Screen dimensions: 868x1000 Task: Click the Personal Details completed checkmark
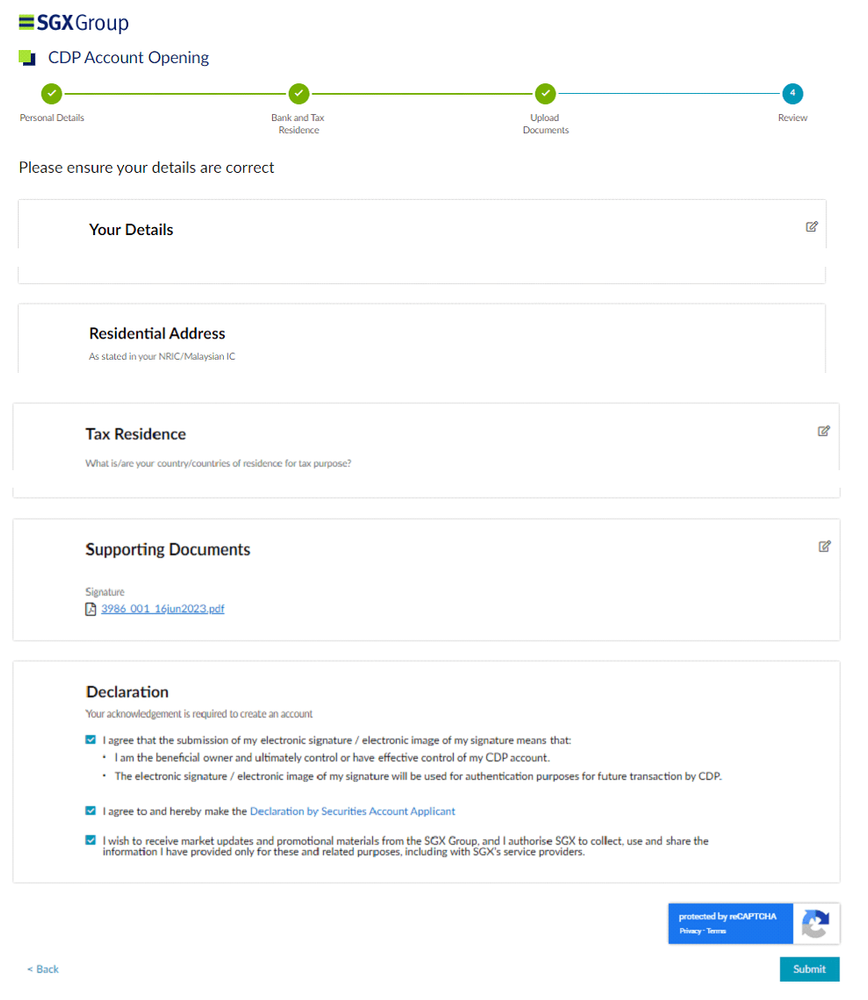click(51, 93)
